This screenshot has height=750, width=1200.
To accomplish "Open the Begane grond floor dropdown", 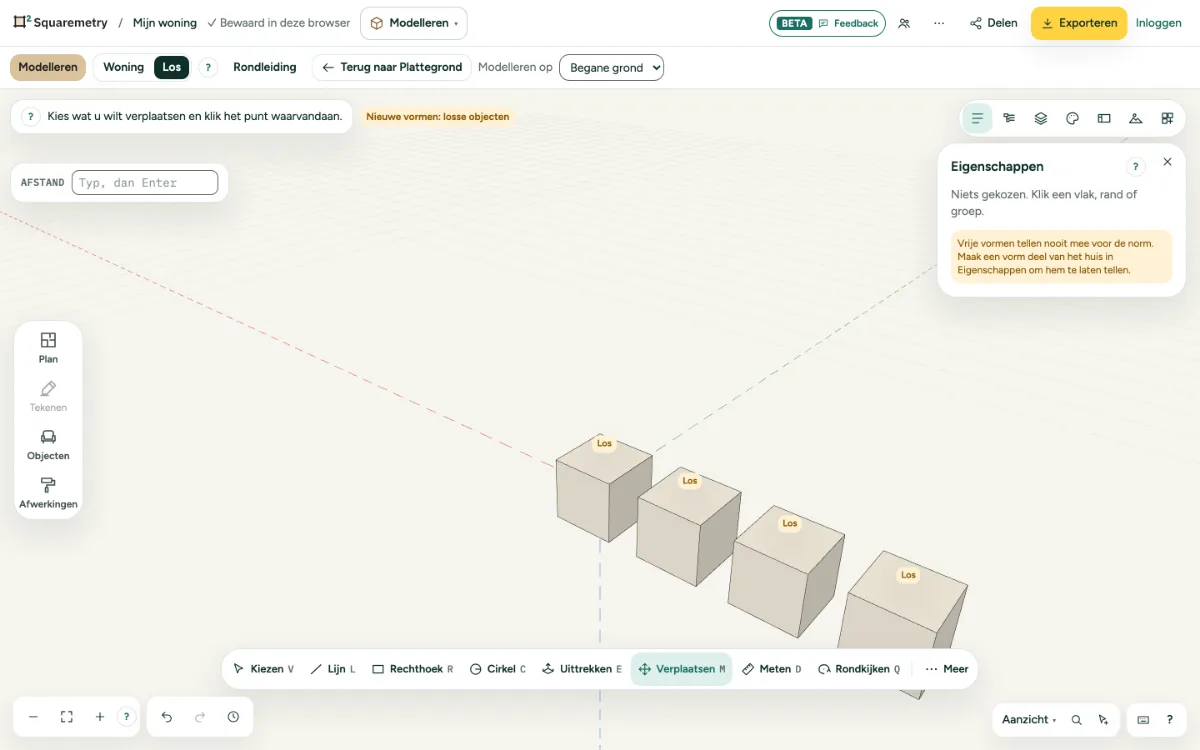I will (611, 67).
